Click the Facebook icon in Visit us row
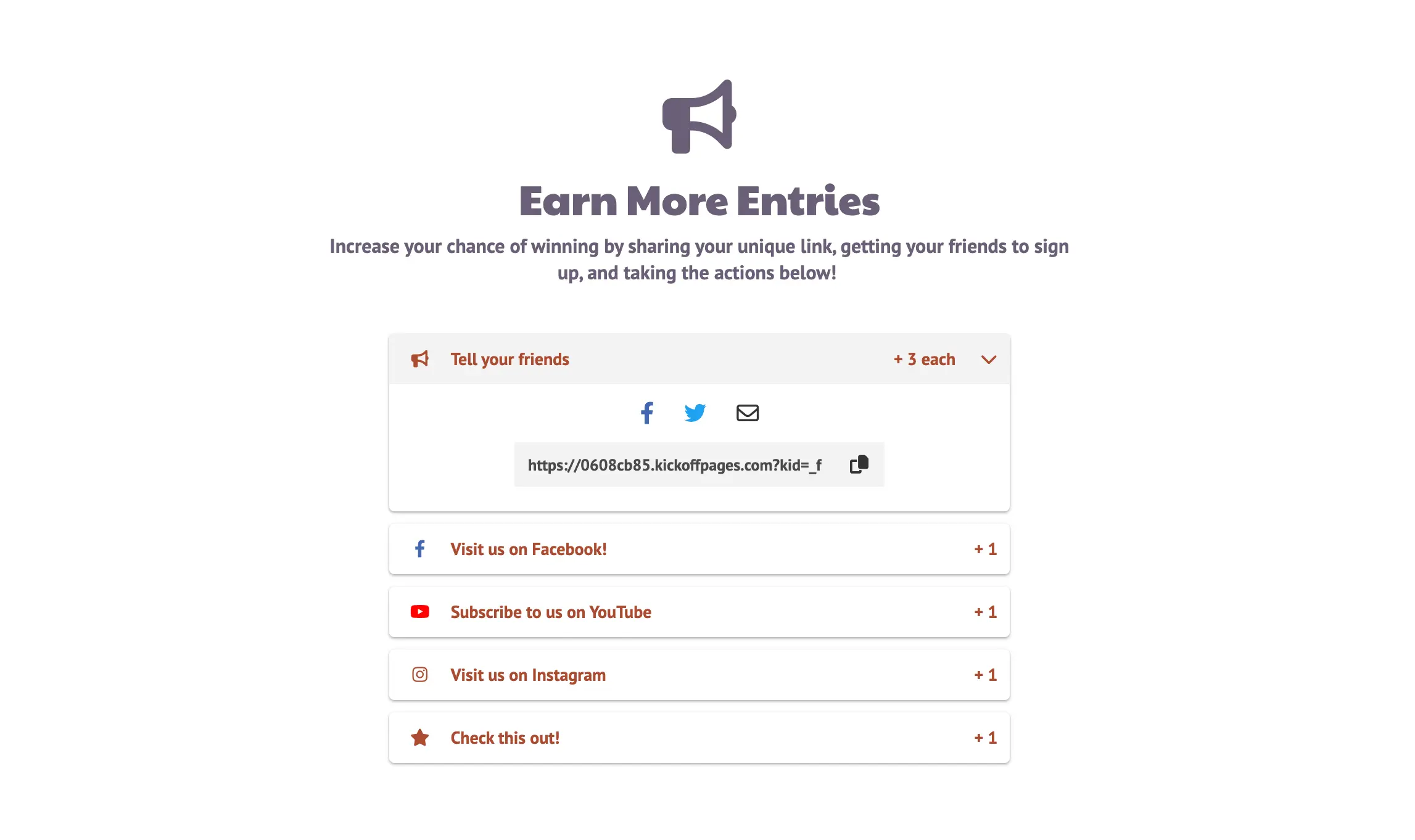The width and height of the screenshot is (1415, 840). [419, 549]
